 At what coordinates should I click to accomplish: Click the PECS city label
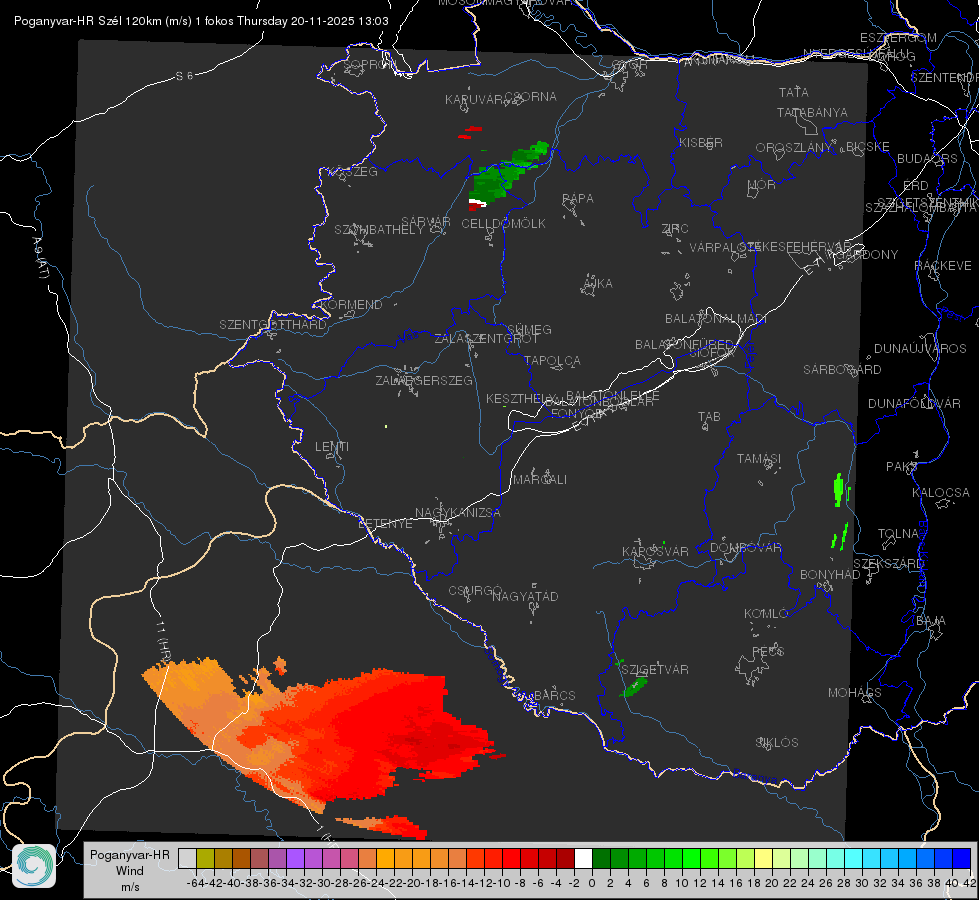click(768, 651)
